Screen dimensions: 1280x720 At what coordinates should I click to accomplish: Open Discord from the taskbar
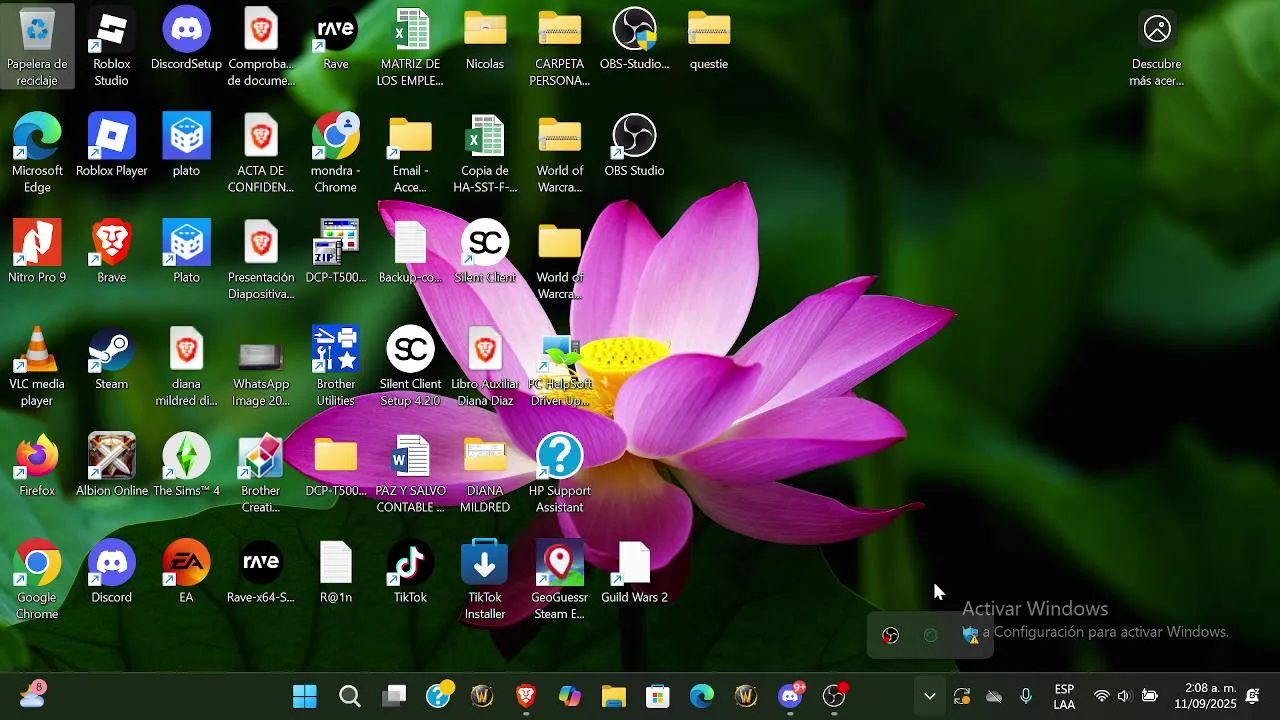[x=791, y=696]
